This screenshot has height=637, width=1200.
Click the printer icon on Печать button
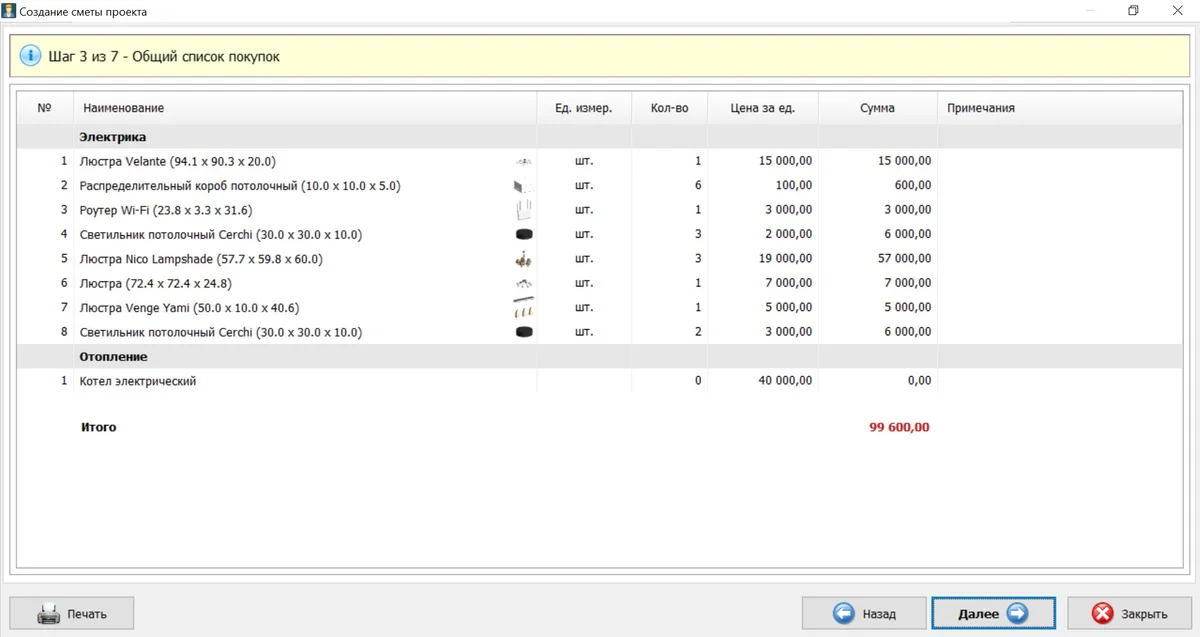[49, 614]
